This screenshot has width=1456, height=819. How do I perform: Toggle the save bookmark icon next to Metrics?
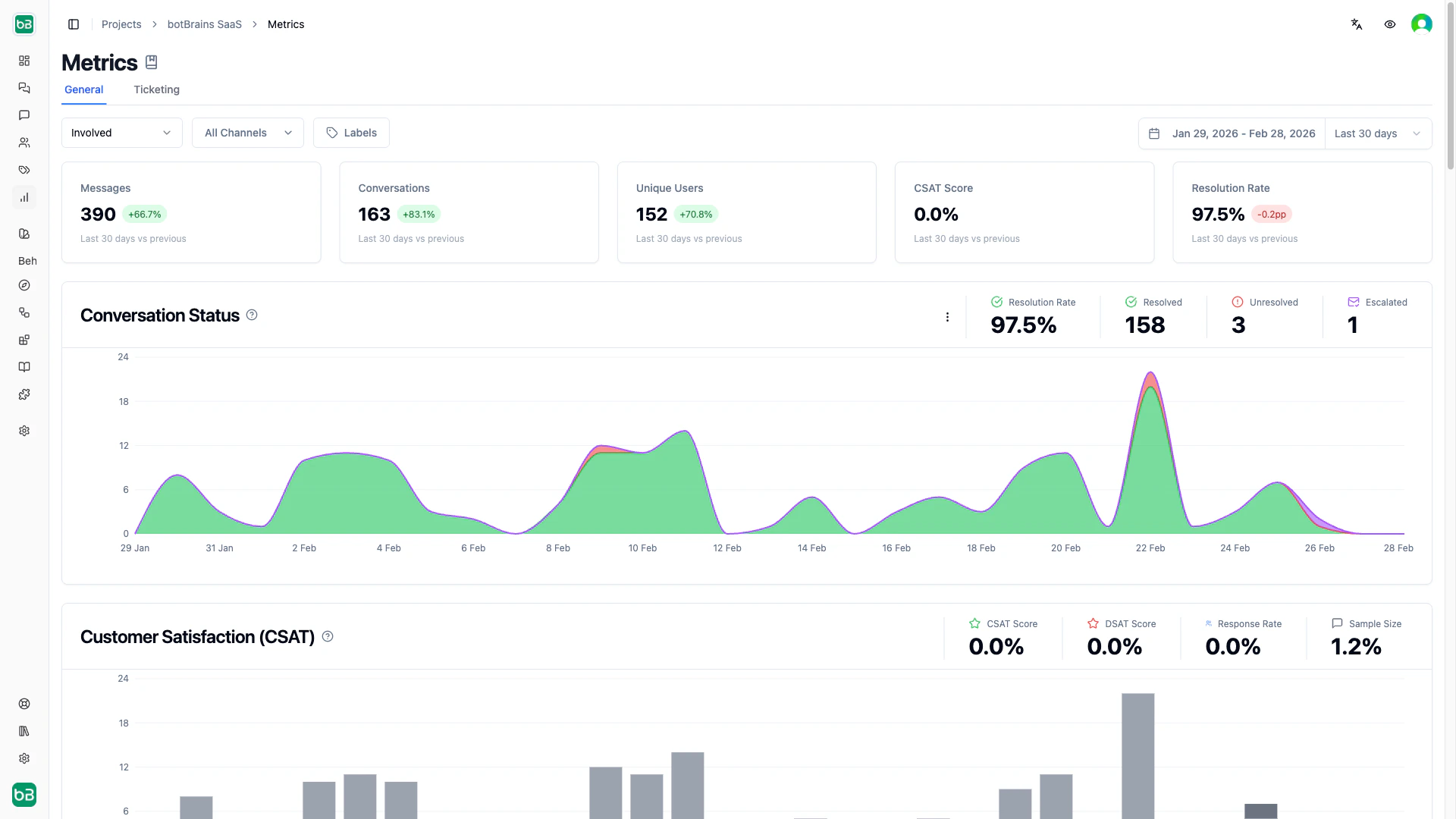(151, 61)
